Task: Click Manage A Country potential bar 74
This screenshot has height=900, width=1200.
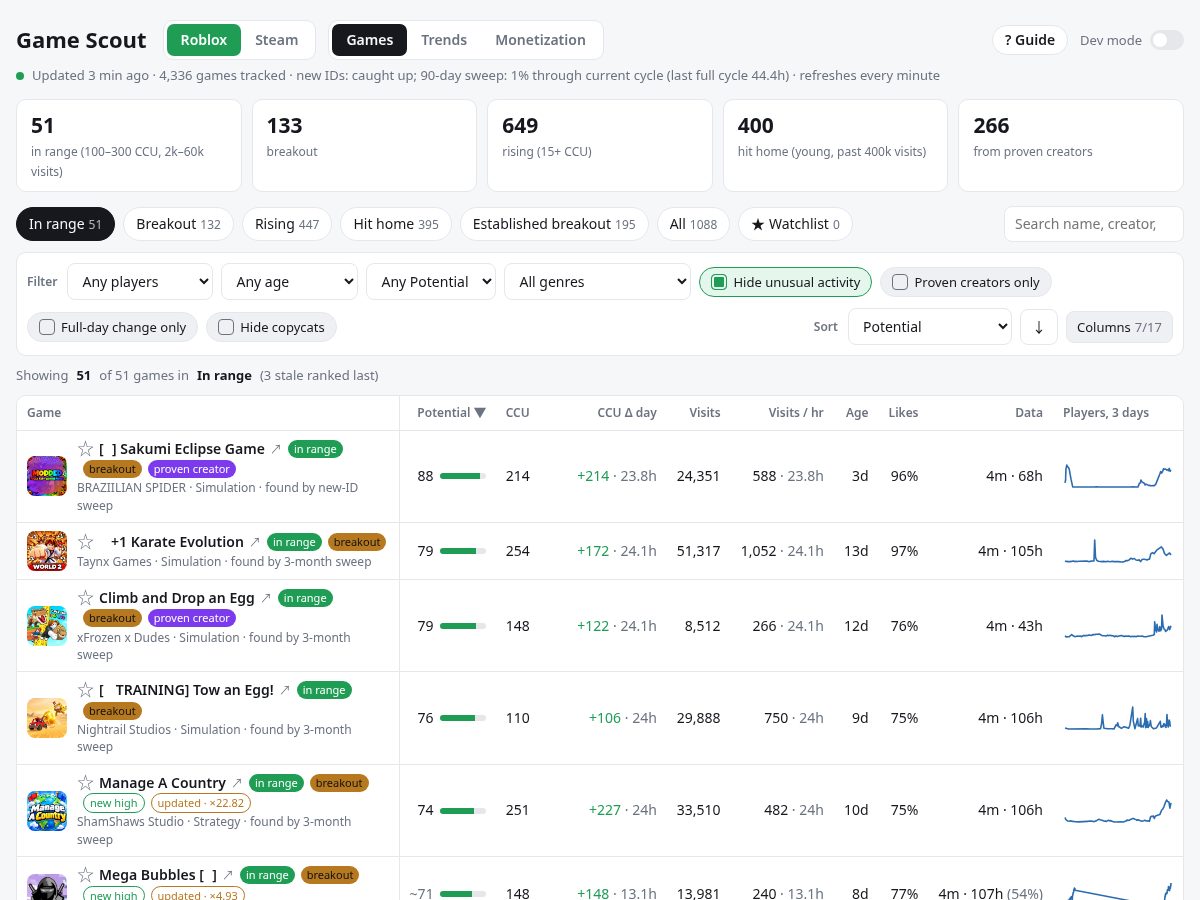Action: coord(463,810)
